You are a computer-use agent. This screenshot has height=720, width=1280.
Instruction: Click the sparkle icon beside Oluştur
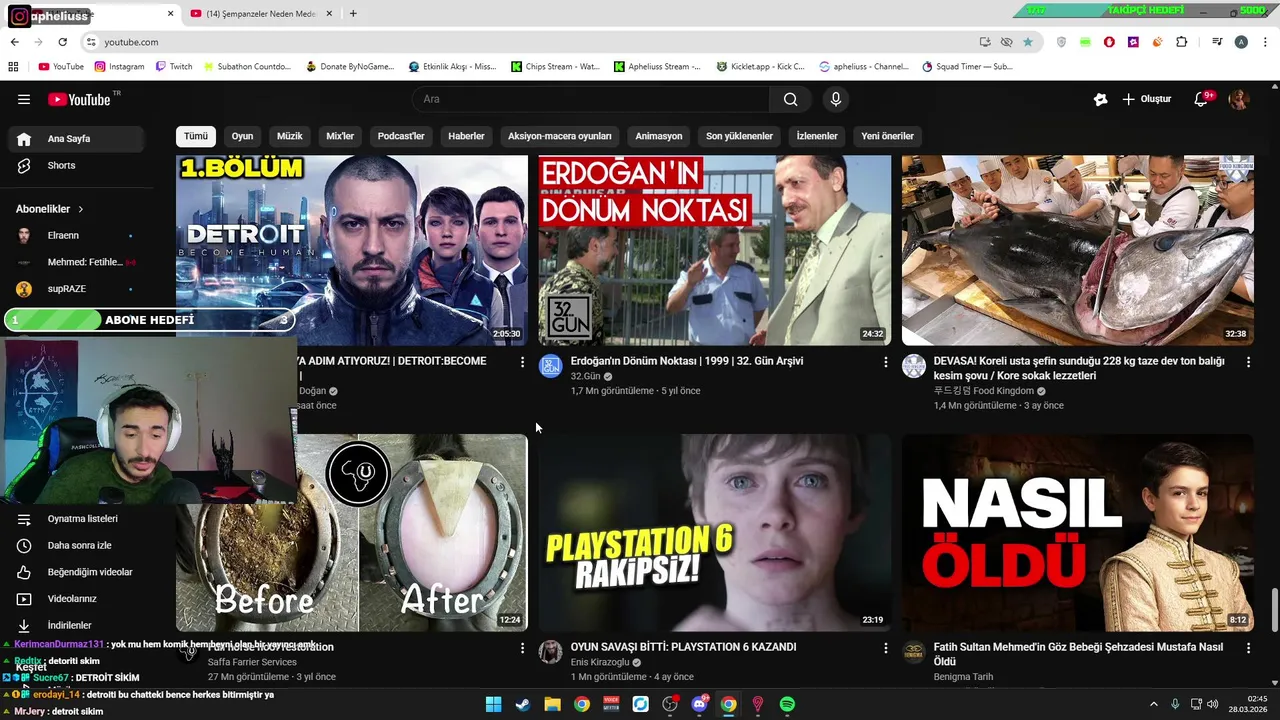coord(1100,99)
